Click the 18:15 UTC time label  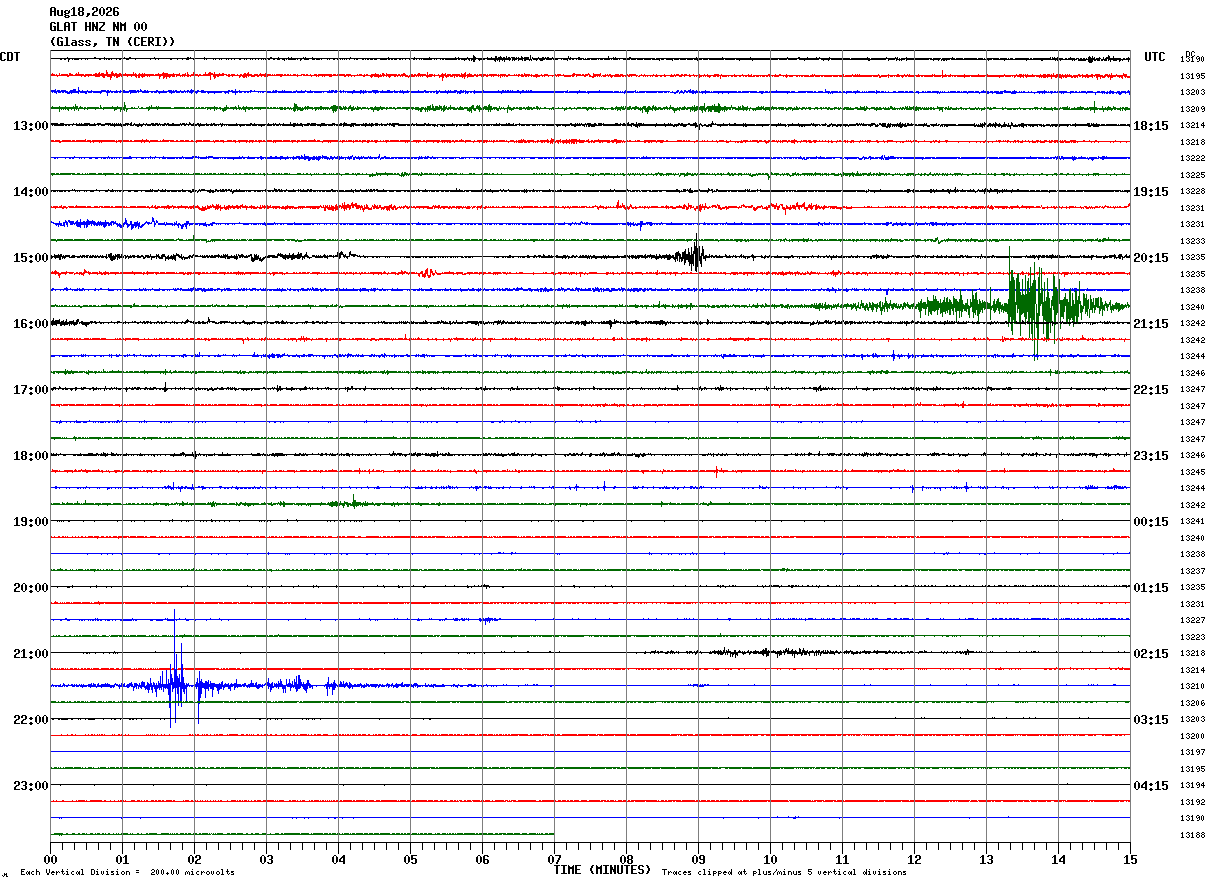click(x=1151, y=125)
